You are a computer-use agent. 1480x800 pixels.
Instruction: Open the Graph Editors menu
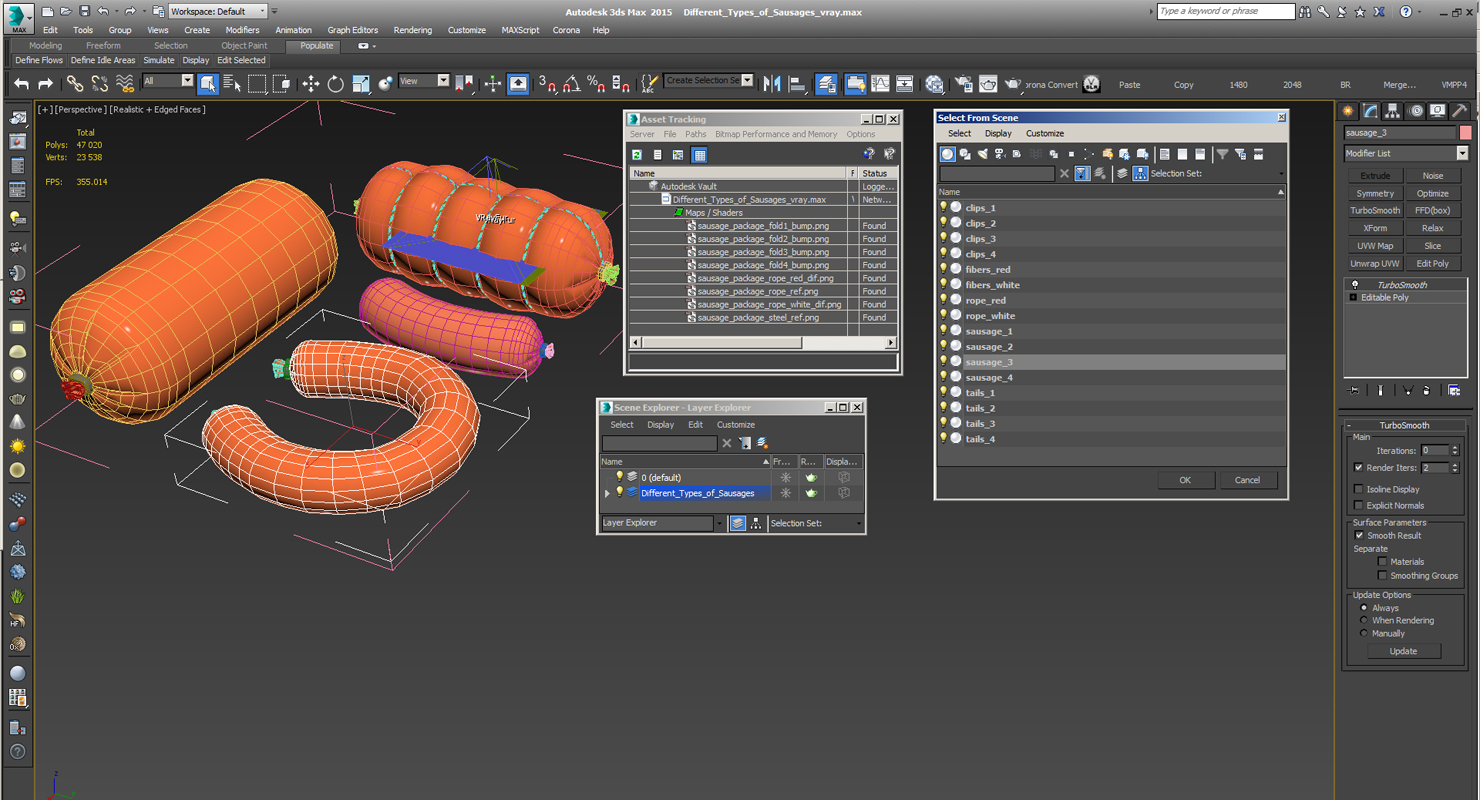[x=353, y=30]
